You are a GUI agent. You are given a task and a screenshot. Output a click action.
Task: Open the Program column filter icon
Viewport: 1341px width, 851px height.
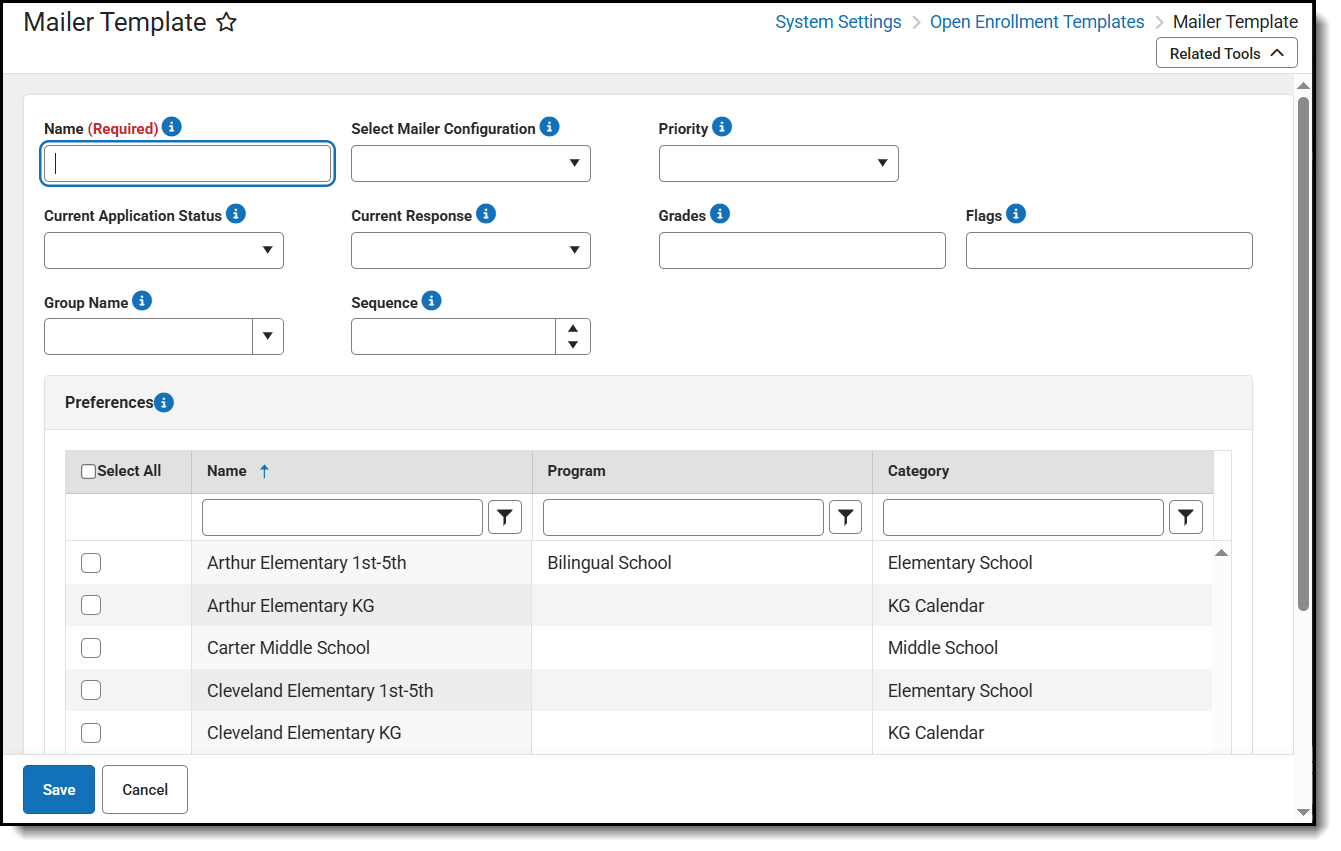(x=845, y=517)
